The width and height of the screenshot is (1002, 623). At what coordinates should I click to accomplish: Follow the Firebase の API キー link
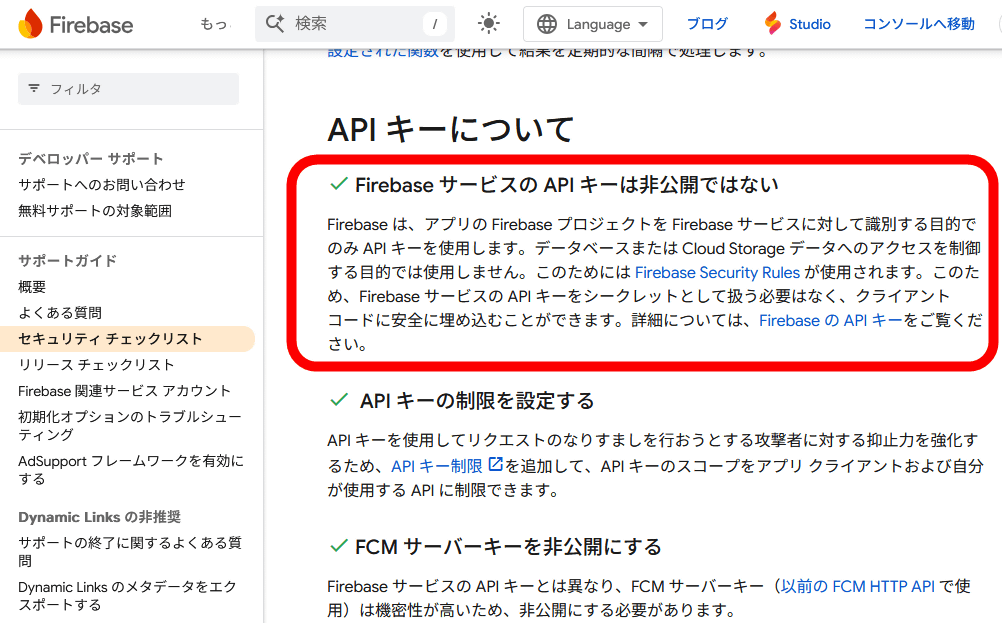pos(830,320)
